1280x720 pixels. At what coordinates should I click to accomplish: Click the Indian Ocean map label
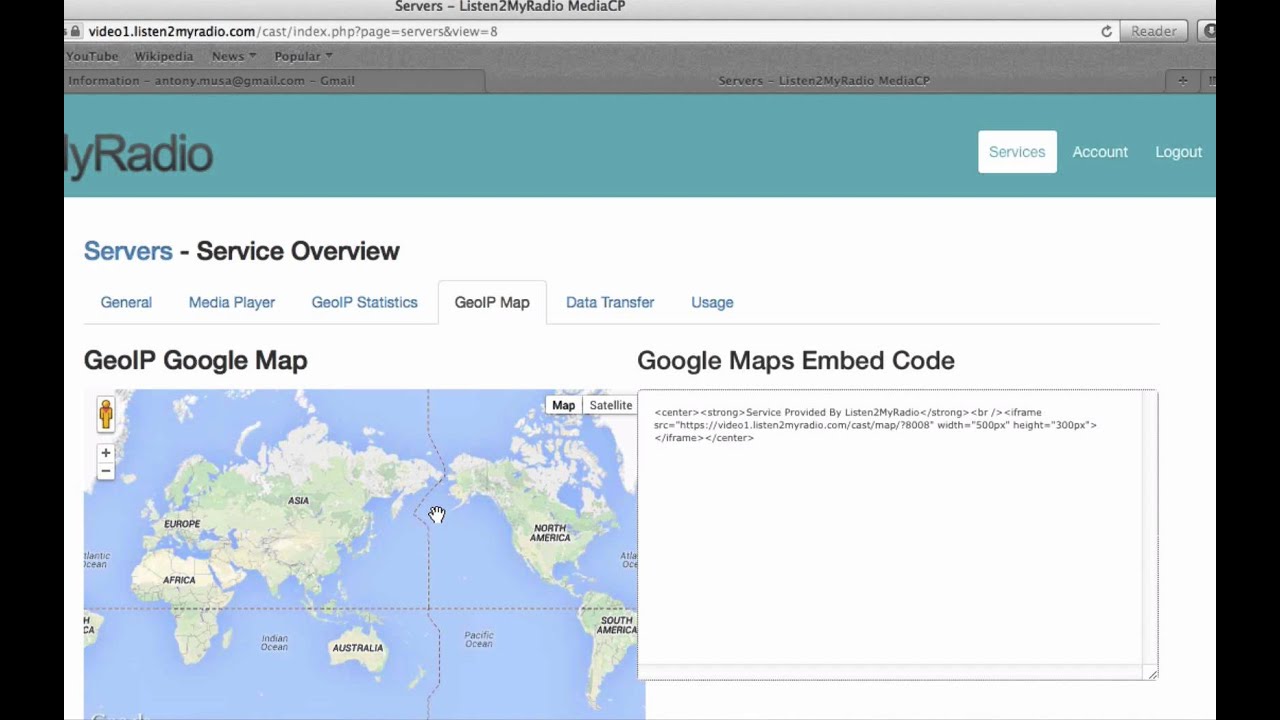pyautogui.click(x=274, y=642)
